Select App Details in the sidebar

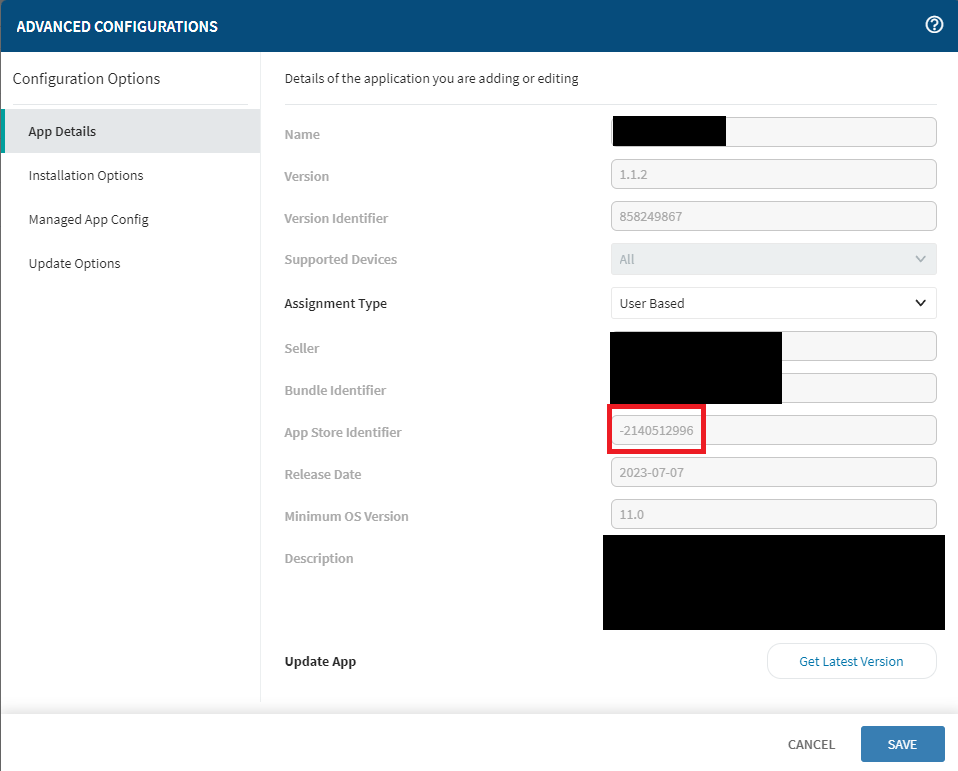[x=62, y=131]
